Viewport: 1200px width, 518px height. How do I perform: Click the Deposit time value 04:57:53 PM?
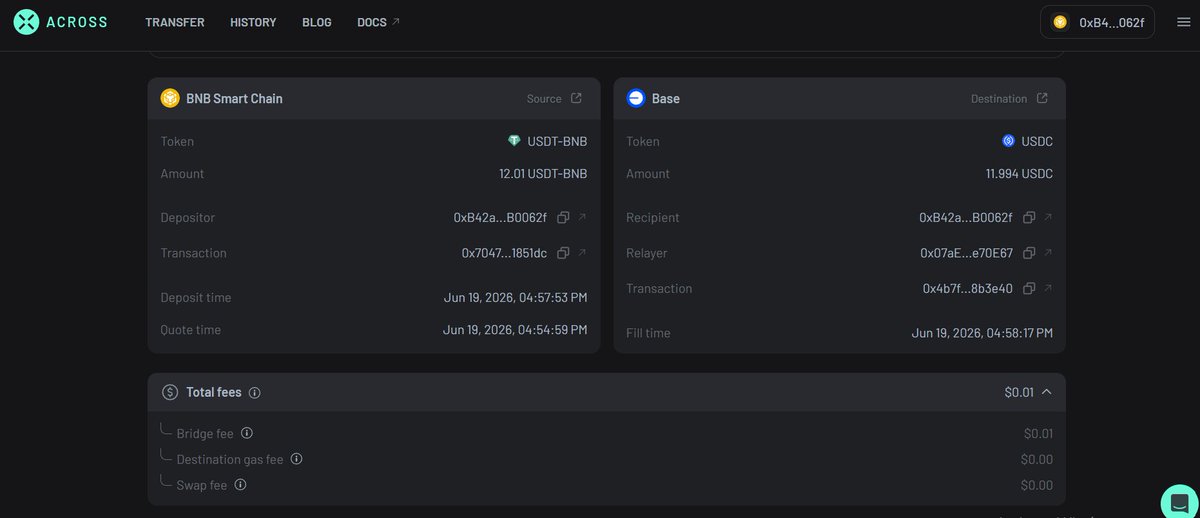coord(515,297)
